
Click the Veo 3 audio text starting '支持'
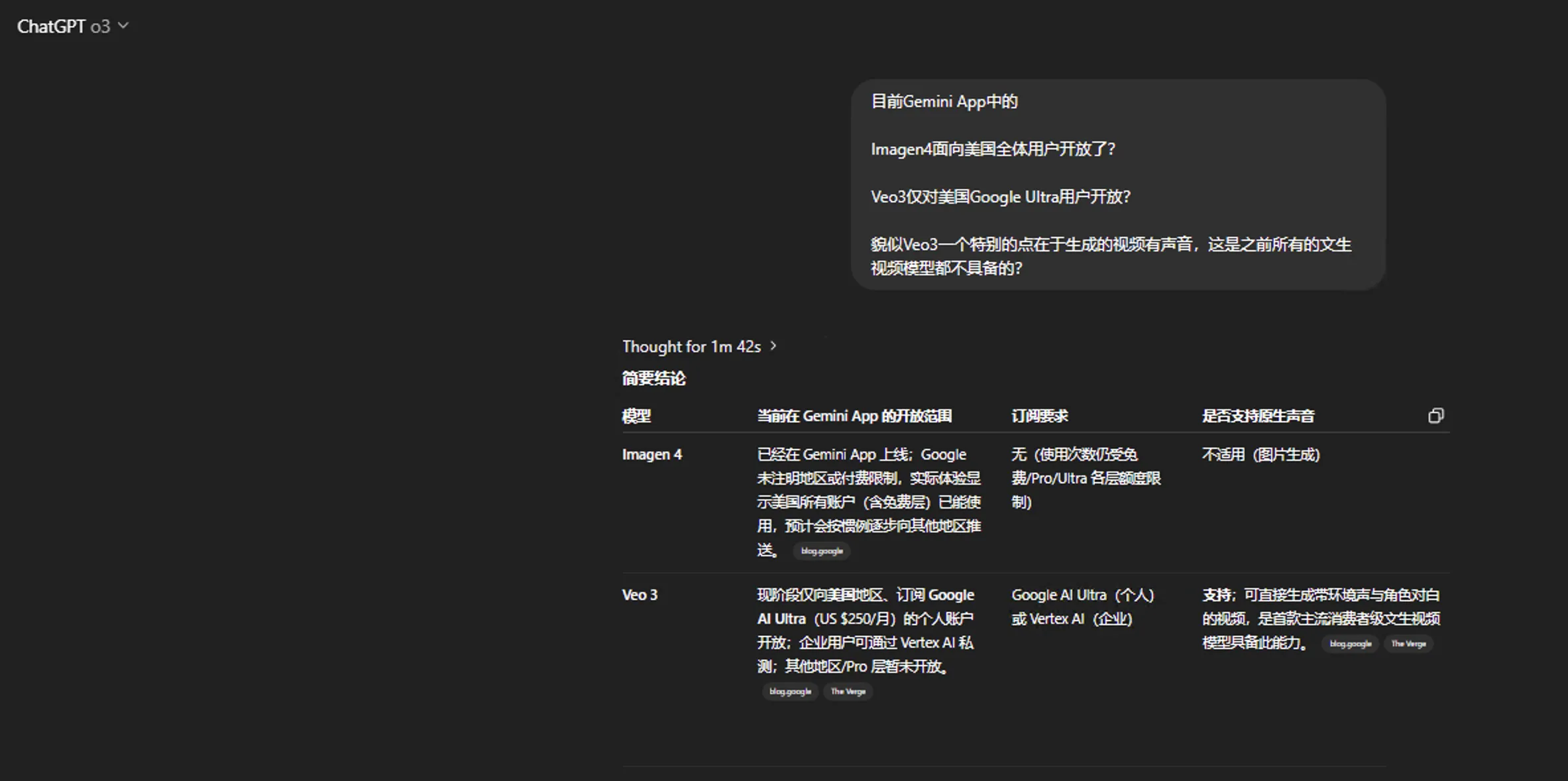coord(1321,619)
